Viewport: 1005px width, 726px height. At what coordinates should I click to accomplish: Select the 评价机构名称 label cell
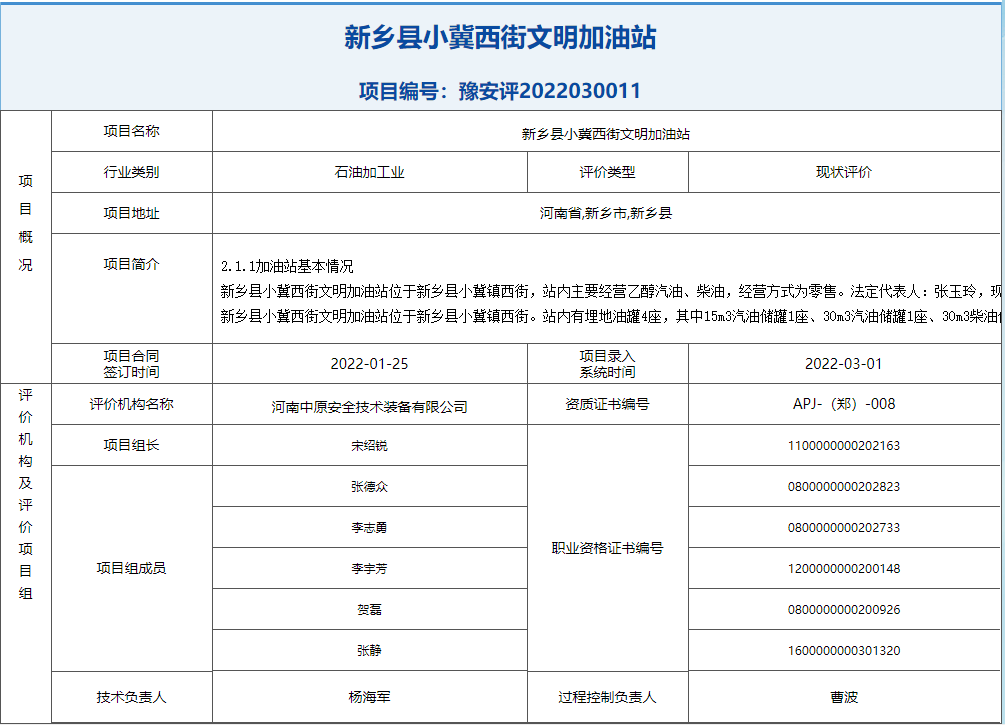click(x=131, y=404)
